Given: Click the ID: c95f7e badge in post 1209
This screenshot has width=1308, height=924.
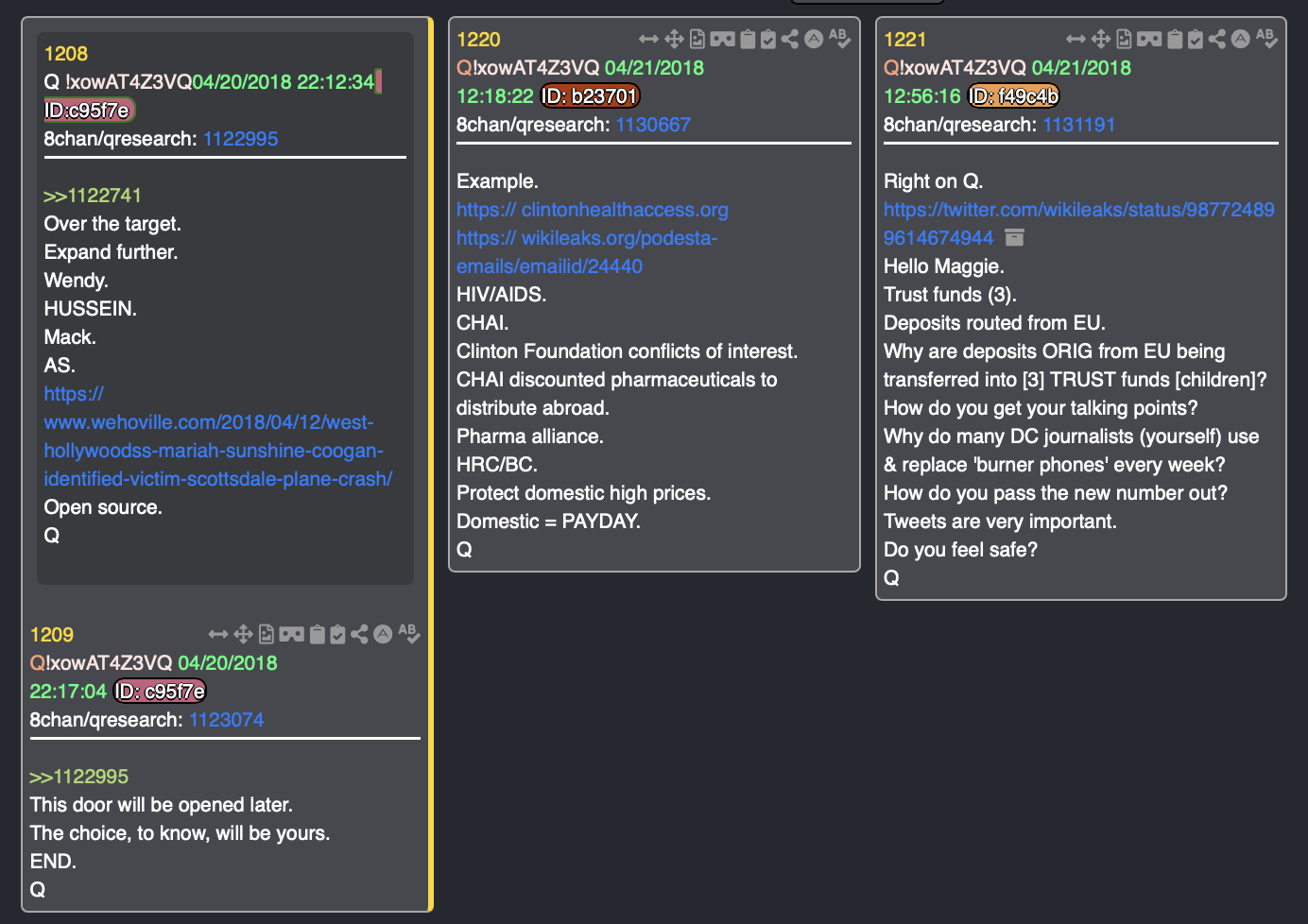Looking at the screenshot, I should pos(160,692).
